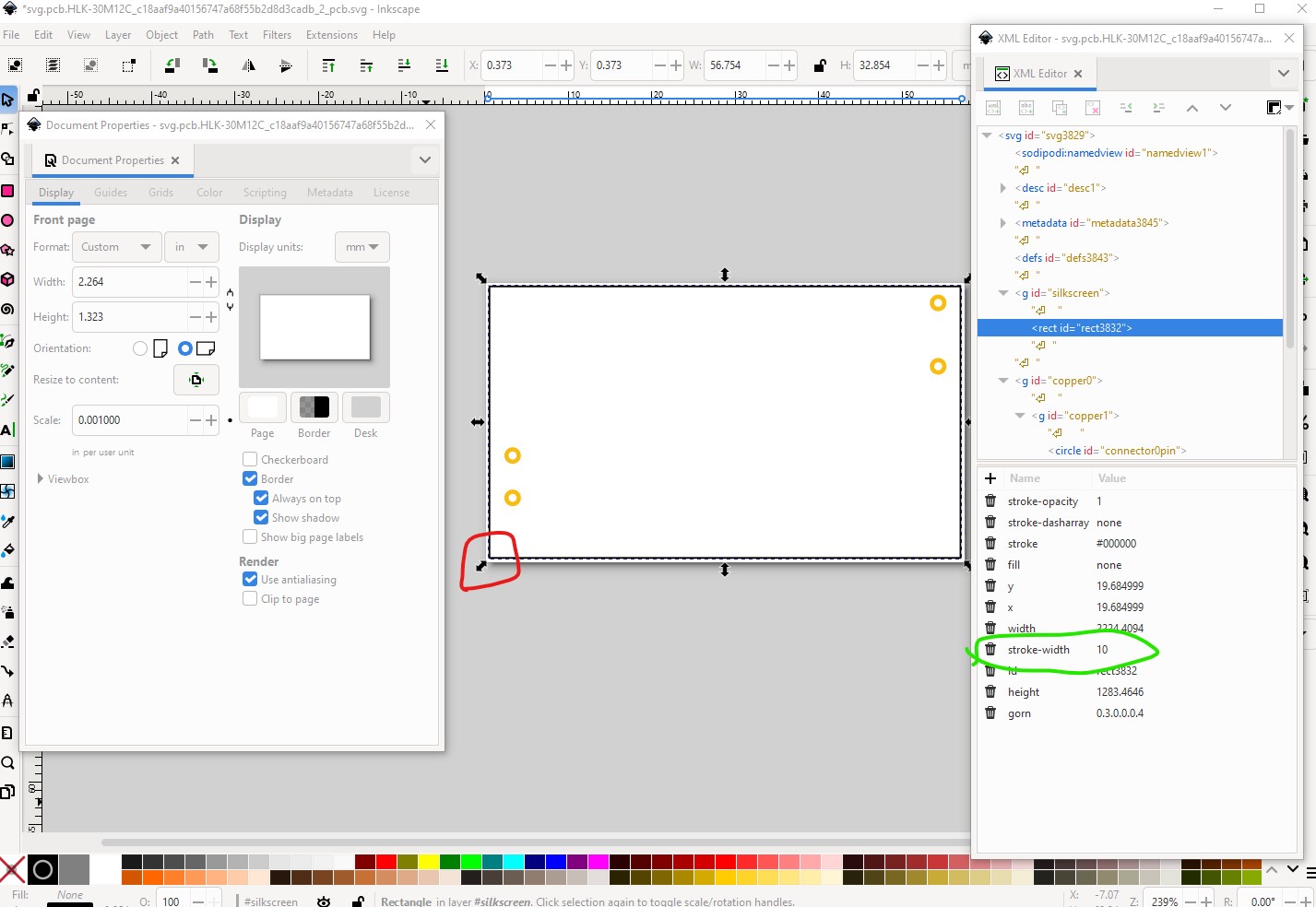Flip selection vertically
The width and height of the screenshot is (1316, 907).
(x=286, y=65)
